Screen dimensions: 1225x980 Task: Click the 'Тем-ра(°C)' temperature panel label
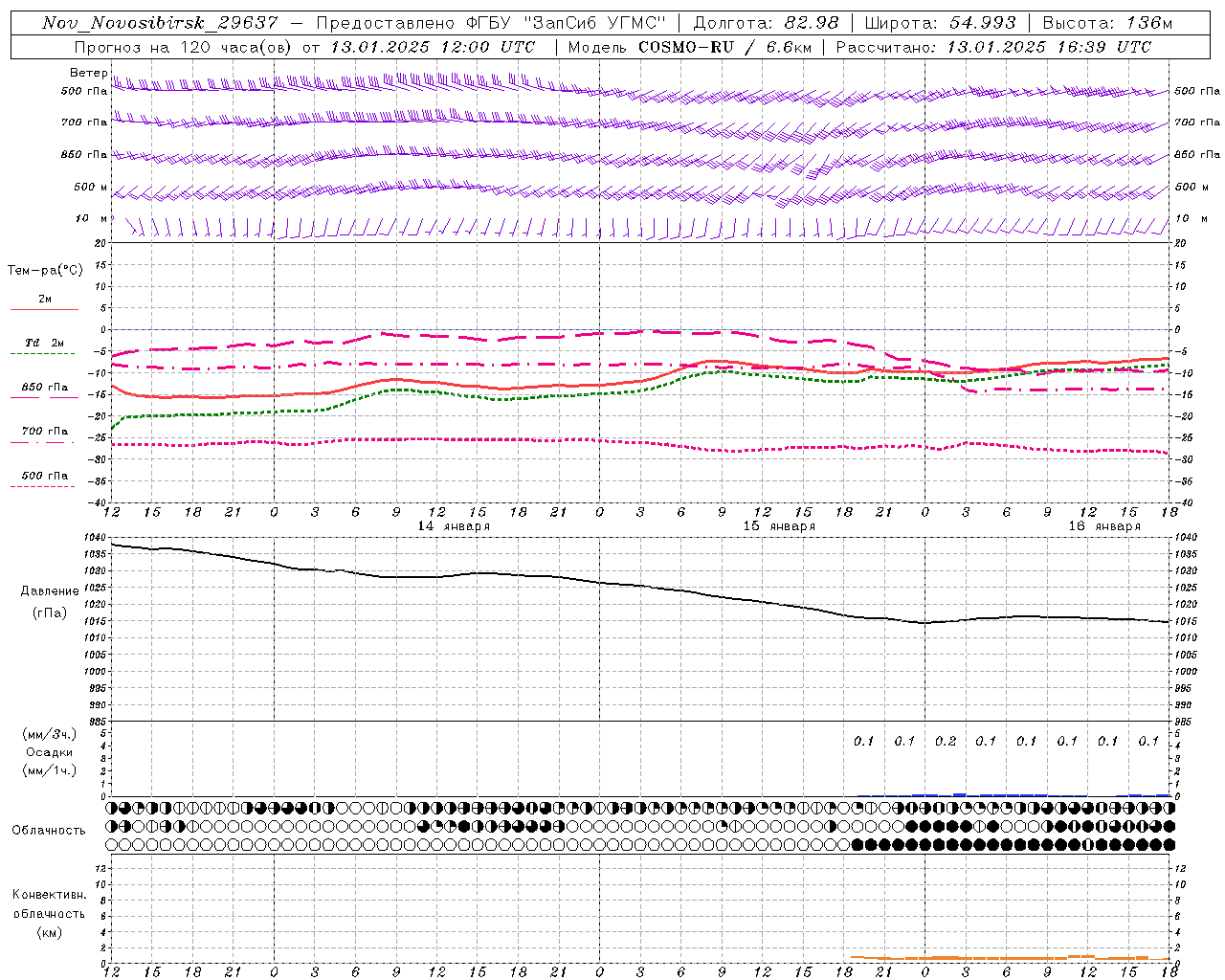[45, 270]
